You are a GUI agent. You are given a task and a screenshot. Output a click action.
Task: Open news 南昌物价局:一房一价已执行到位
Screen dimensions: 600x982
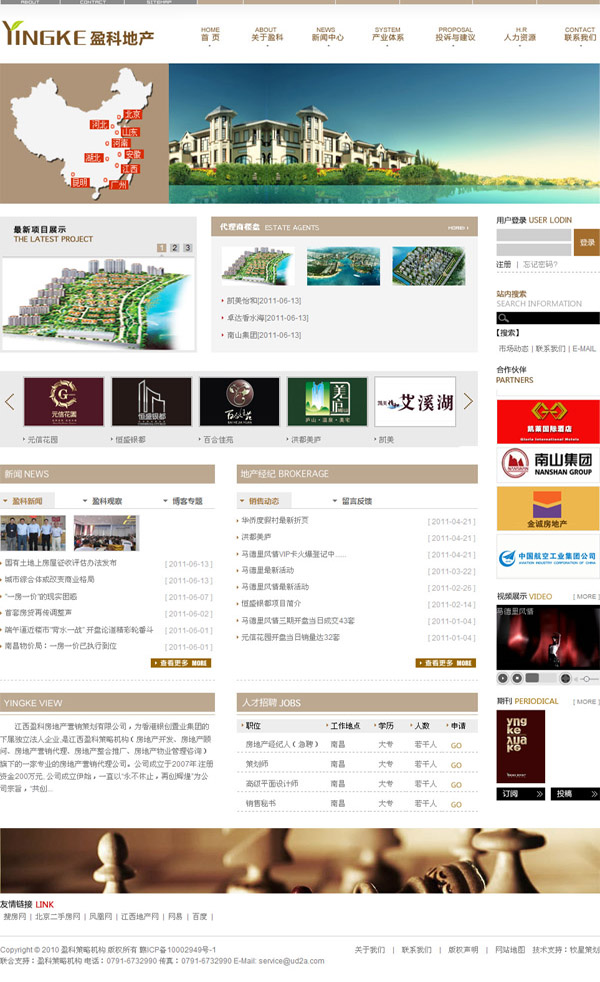click(x=61, y=646)
